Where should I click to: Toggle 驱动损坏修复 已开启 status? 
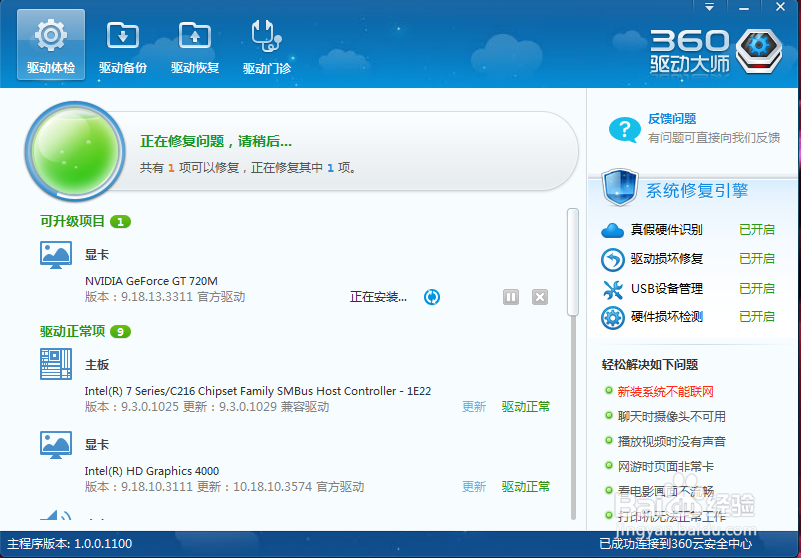(x=757, y=259)
